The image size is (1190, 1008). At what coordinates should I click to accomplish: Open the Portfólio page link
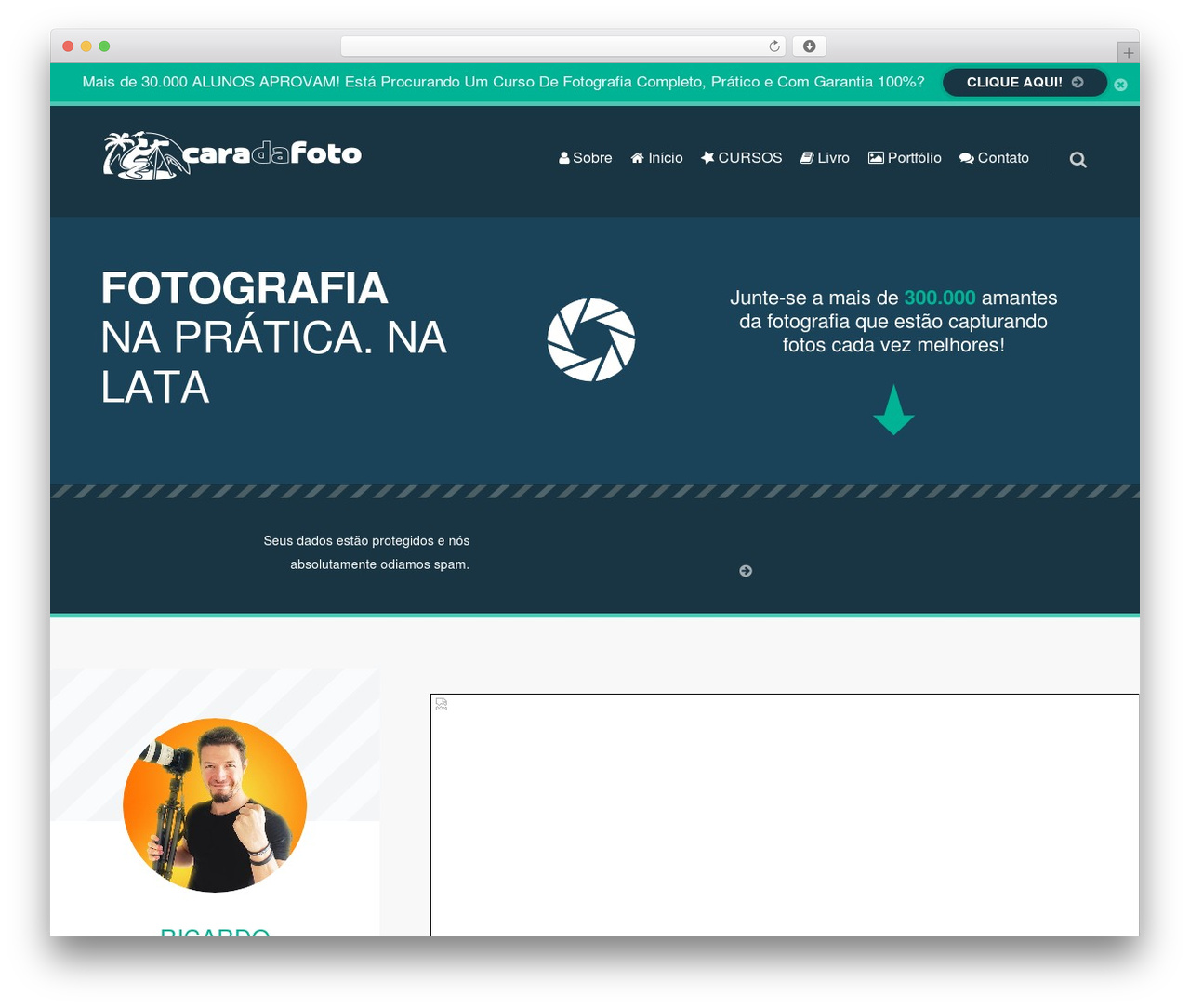[x=905, y=158]
